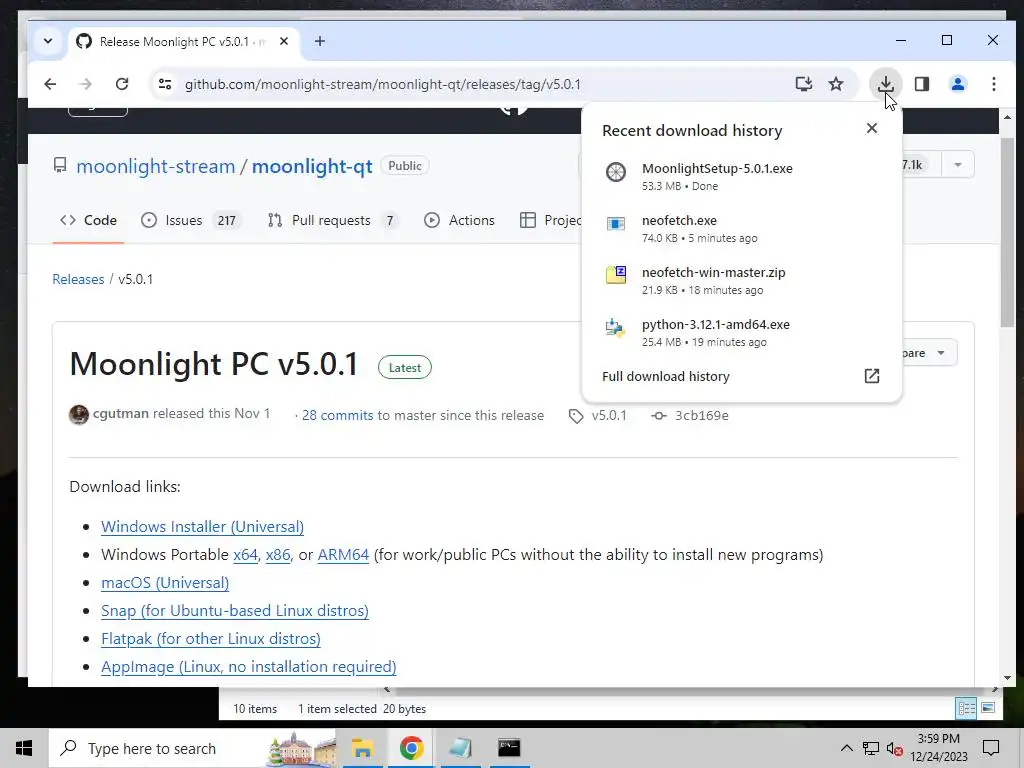Click the neofetch-win-master.zip archive icon
Image resolution: width=1024 pixels, height=768 pixels.
click(x=616, y=275)
